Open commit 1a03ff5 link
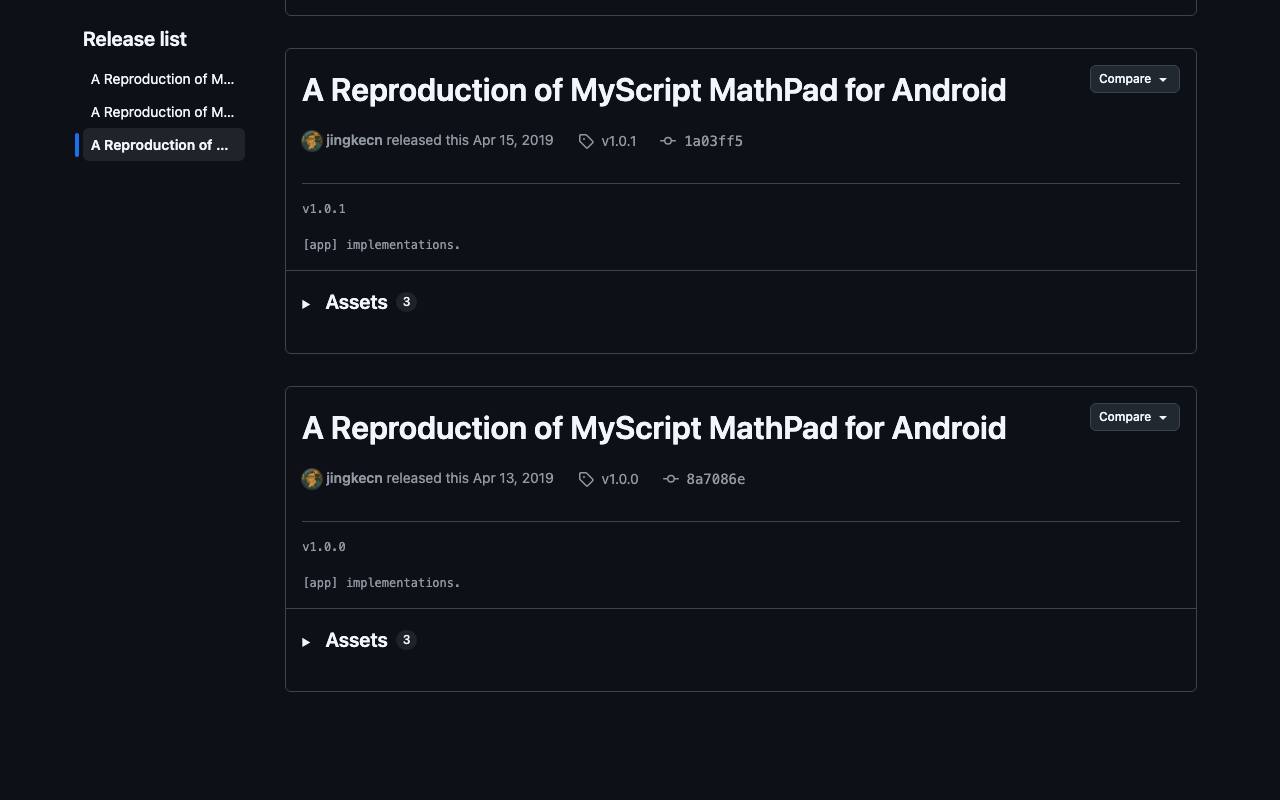Image resolution: width=1280 pixels, height=800 pixels. [x=713, y=141]
